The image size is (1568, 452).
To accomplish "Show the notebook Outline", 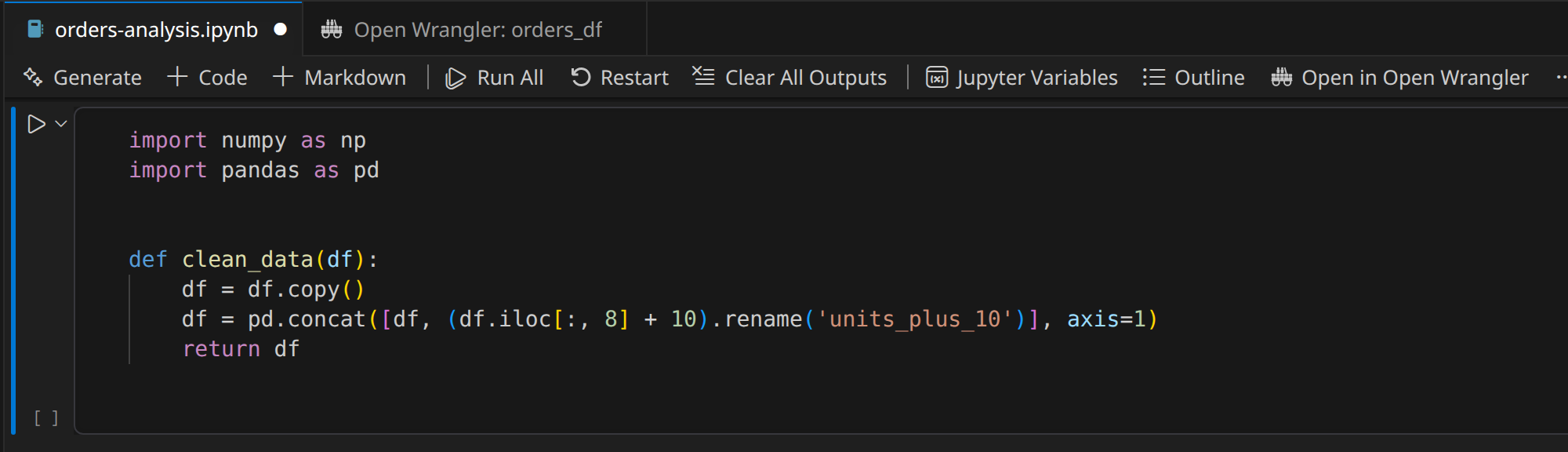I will [x=1194, y=77].
